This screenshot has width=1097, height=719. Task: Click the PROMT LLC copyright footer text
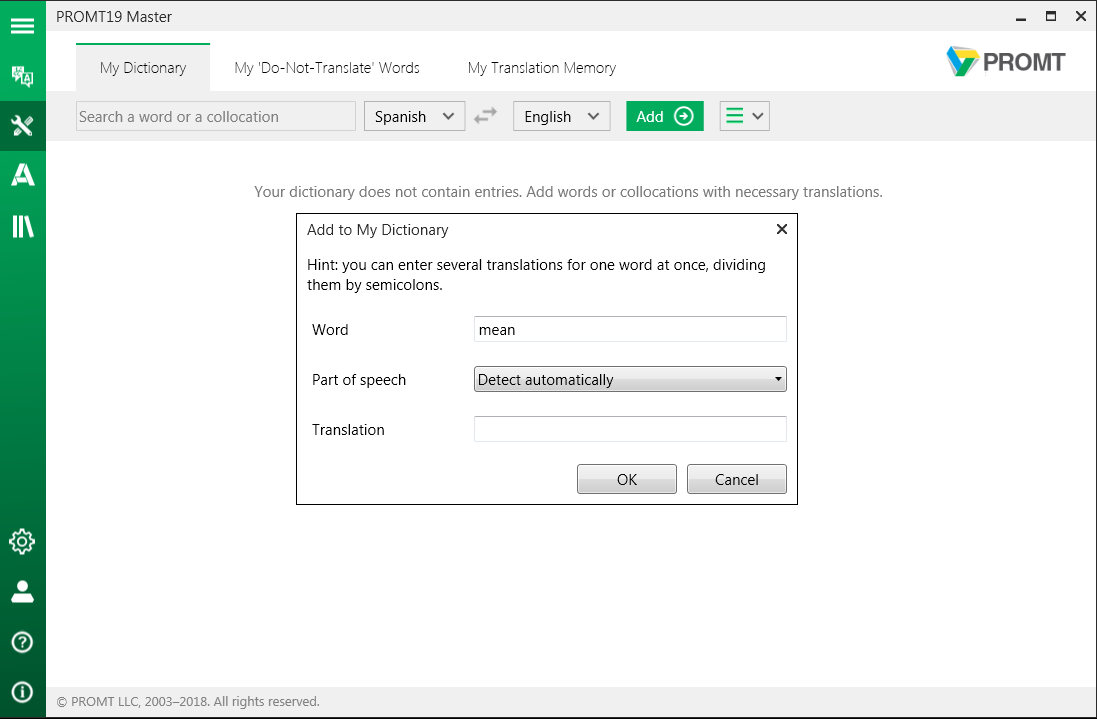(x=188, y=702)
